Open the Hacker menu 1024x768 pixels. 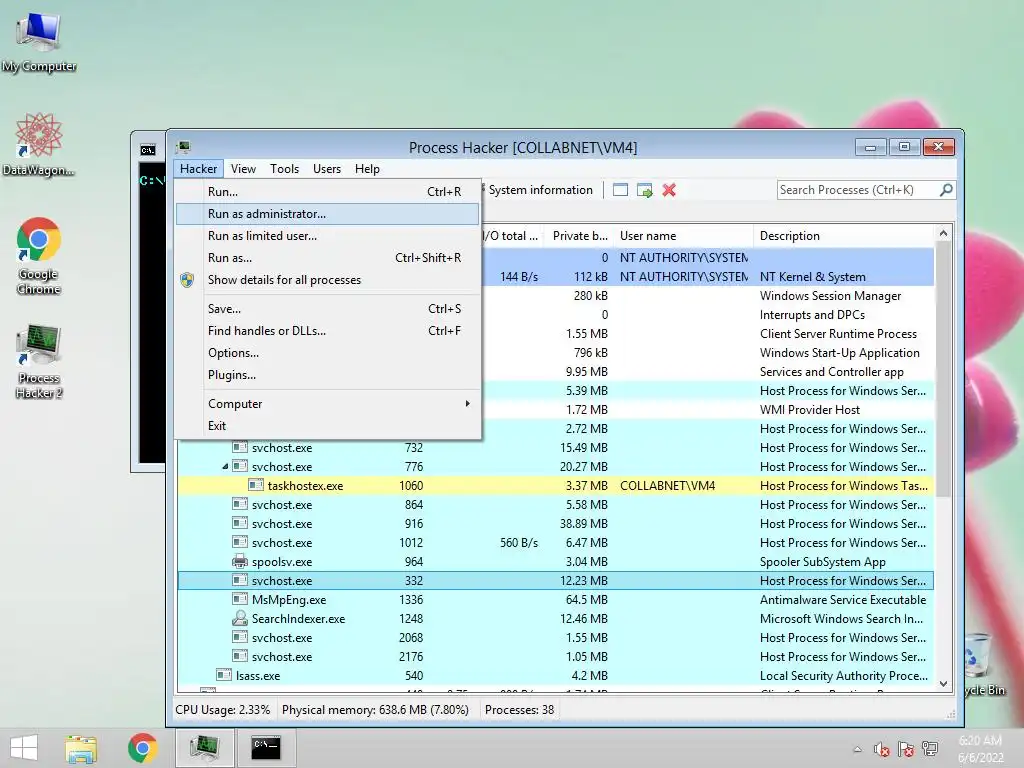[199, 168]
